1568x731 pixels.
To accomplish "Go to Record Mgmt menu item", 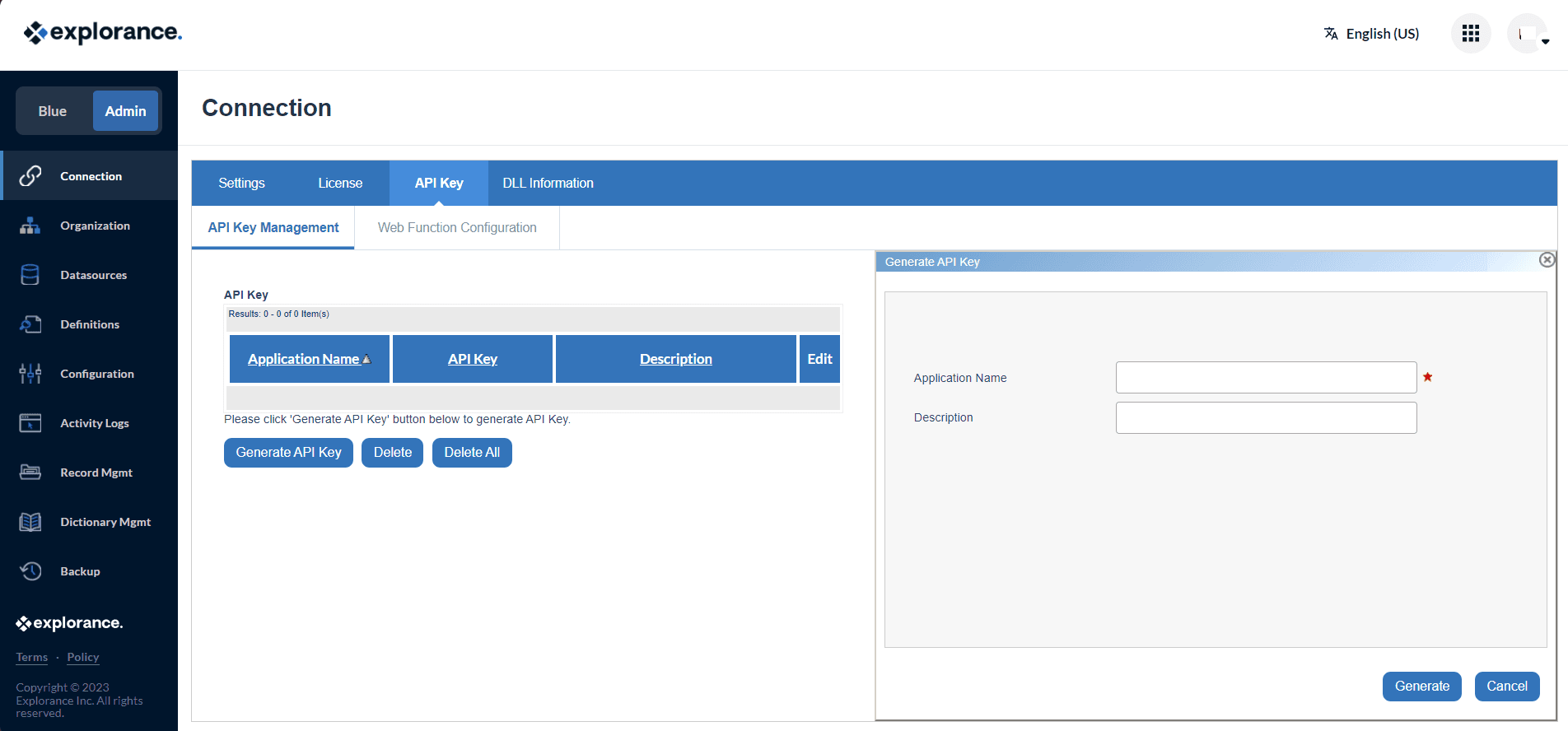I will coord(89,472).
